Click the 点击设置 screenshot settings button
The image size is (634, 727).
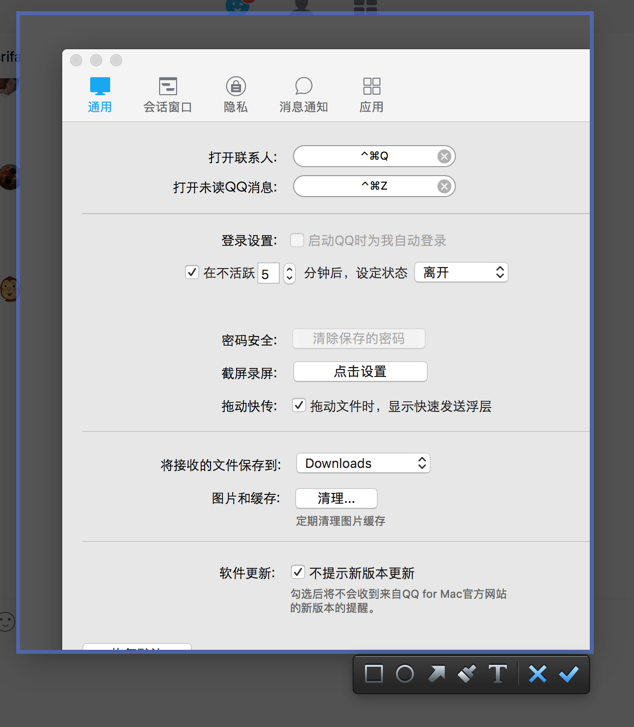pos(360,371)
